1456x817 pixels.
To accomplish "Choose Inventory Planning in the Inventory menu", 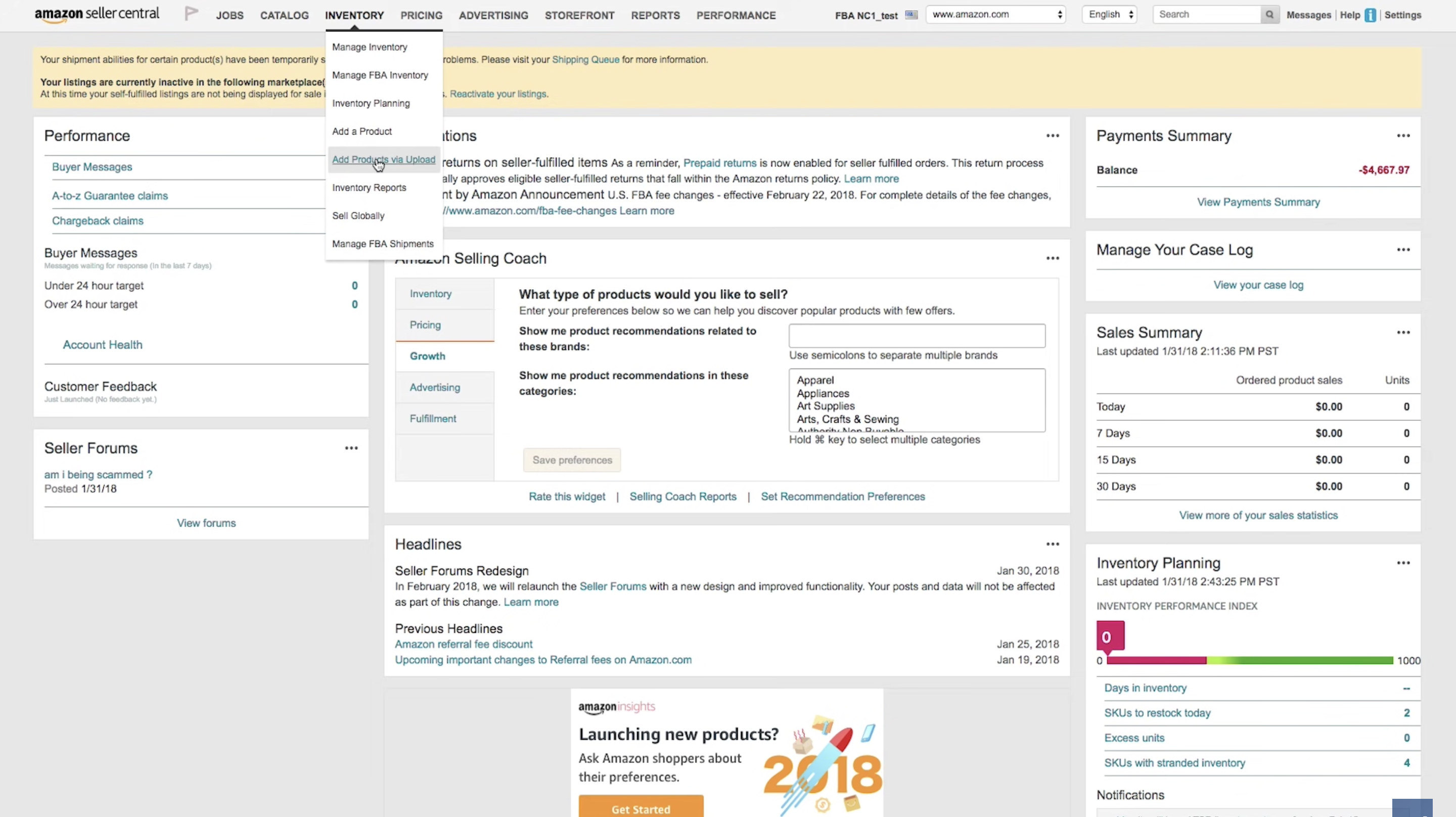I will [x=371, y=104].
